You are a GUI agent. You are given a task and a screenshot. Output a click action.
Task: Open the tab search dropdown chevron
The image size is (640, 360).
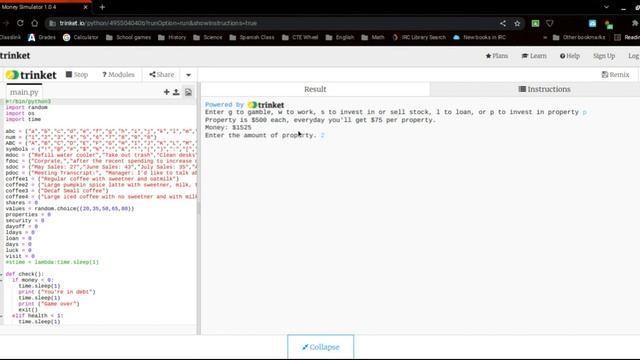click(606, 7)
